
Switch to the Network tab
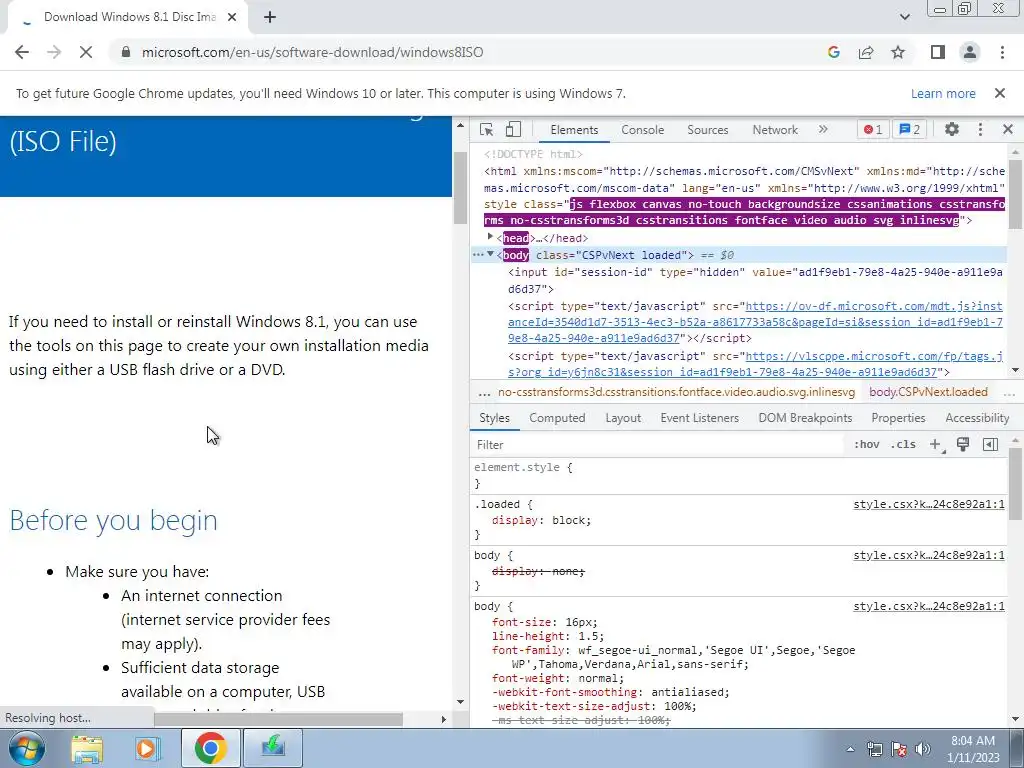point(775,129)
